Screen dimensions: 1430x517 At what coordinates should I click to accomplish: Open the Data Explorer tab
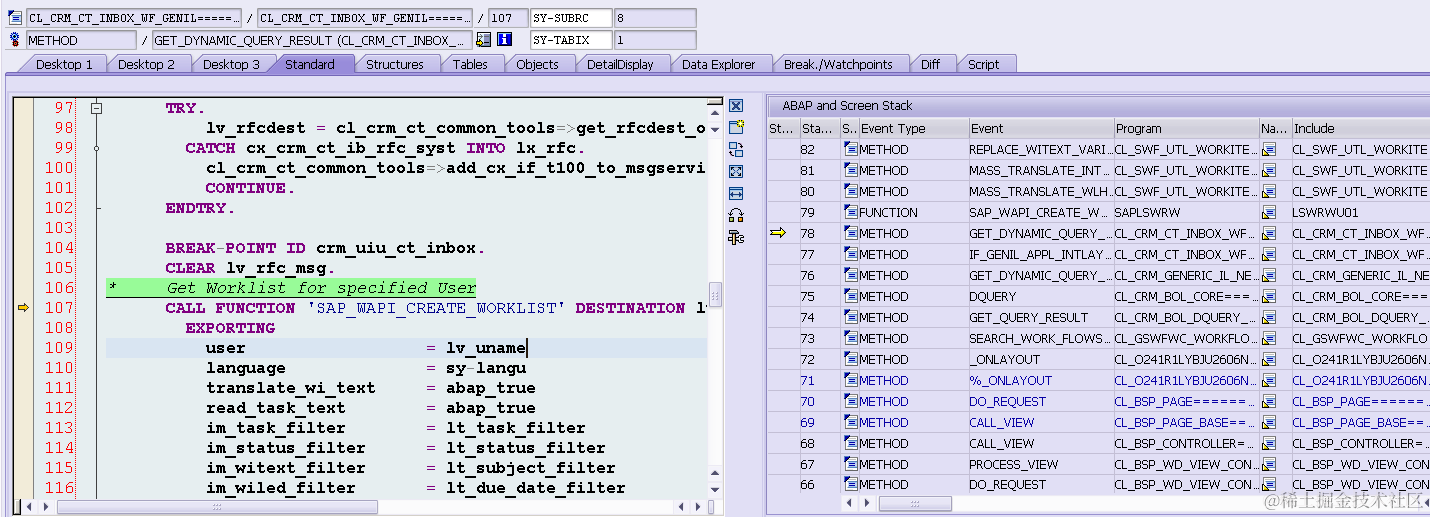718,64
